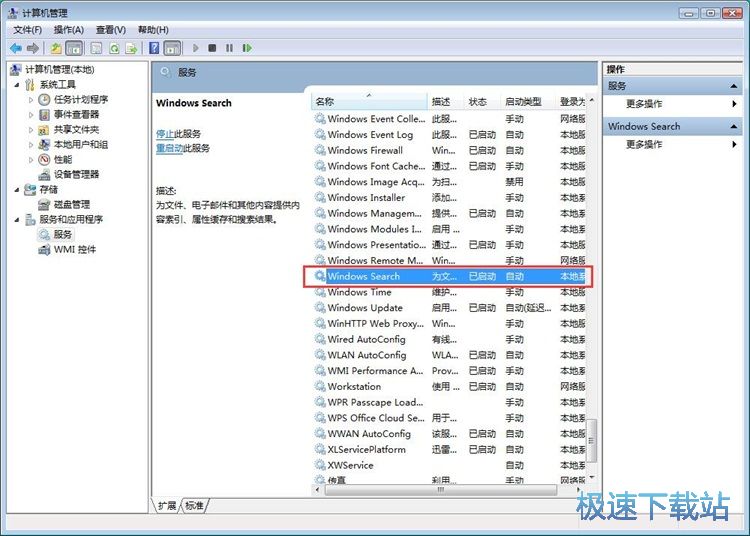Expand the 事件查看器 tree node
The width and height of the screenshot is (750, 536).
coord(31,115)
